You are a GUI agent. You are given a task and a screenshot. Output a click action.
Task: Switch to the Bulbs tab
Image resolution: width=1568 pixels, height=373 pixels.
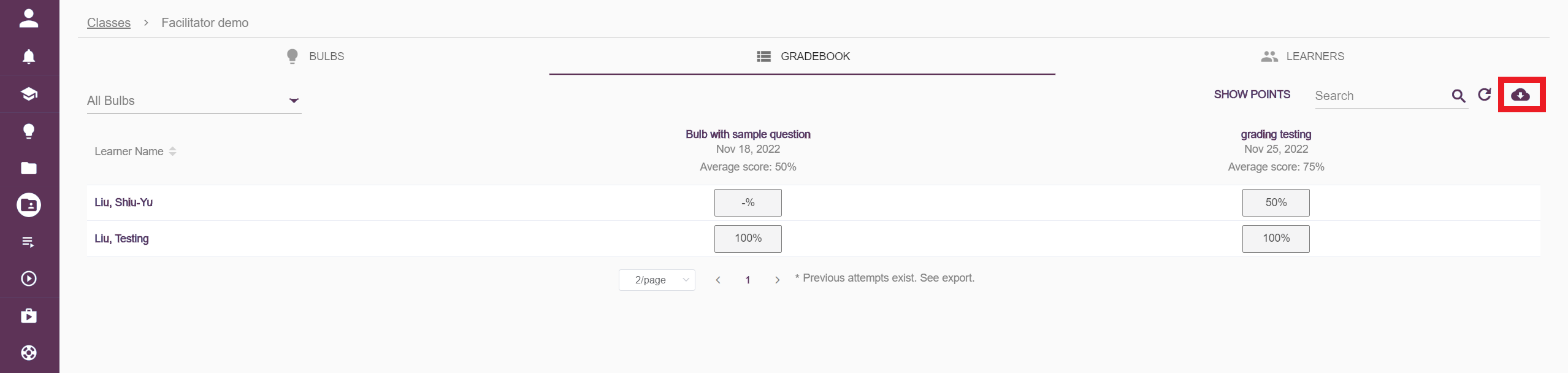click(316, 56)
